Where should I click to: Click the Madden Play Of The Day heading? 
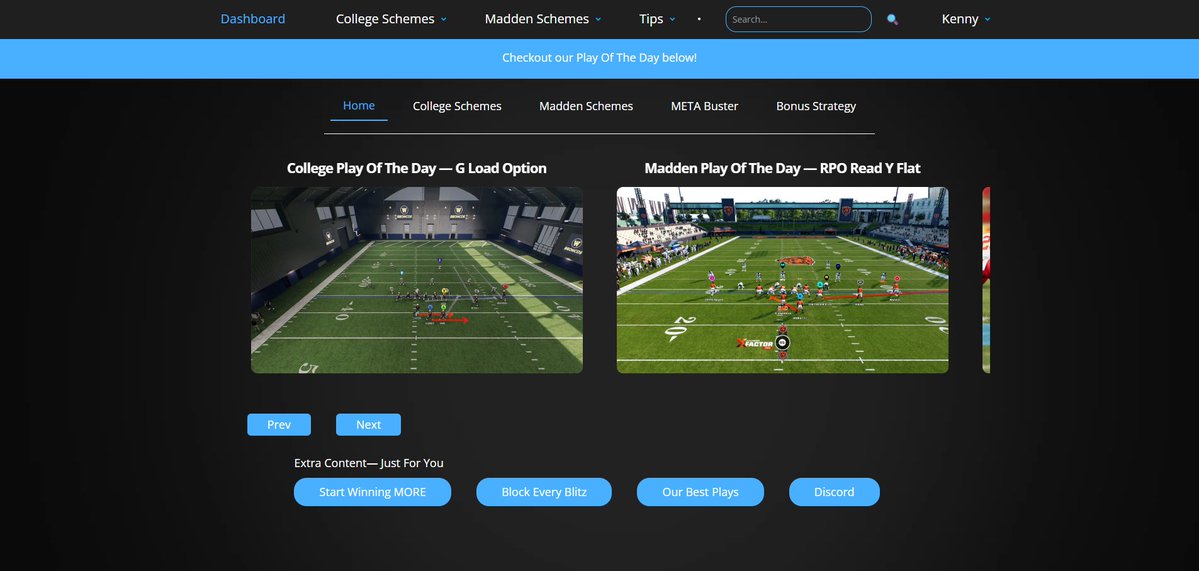[782, 168]
